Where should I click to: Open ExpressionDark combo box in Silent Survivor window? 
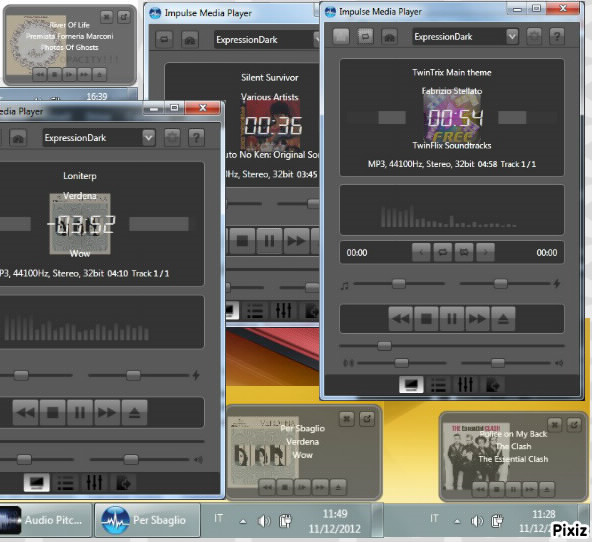point(267,40)
